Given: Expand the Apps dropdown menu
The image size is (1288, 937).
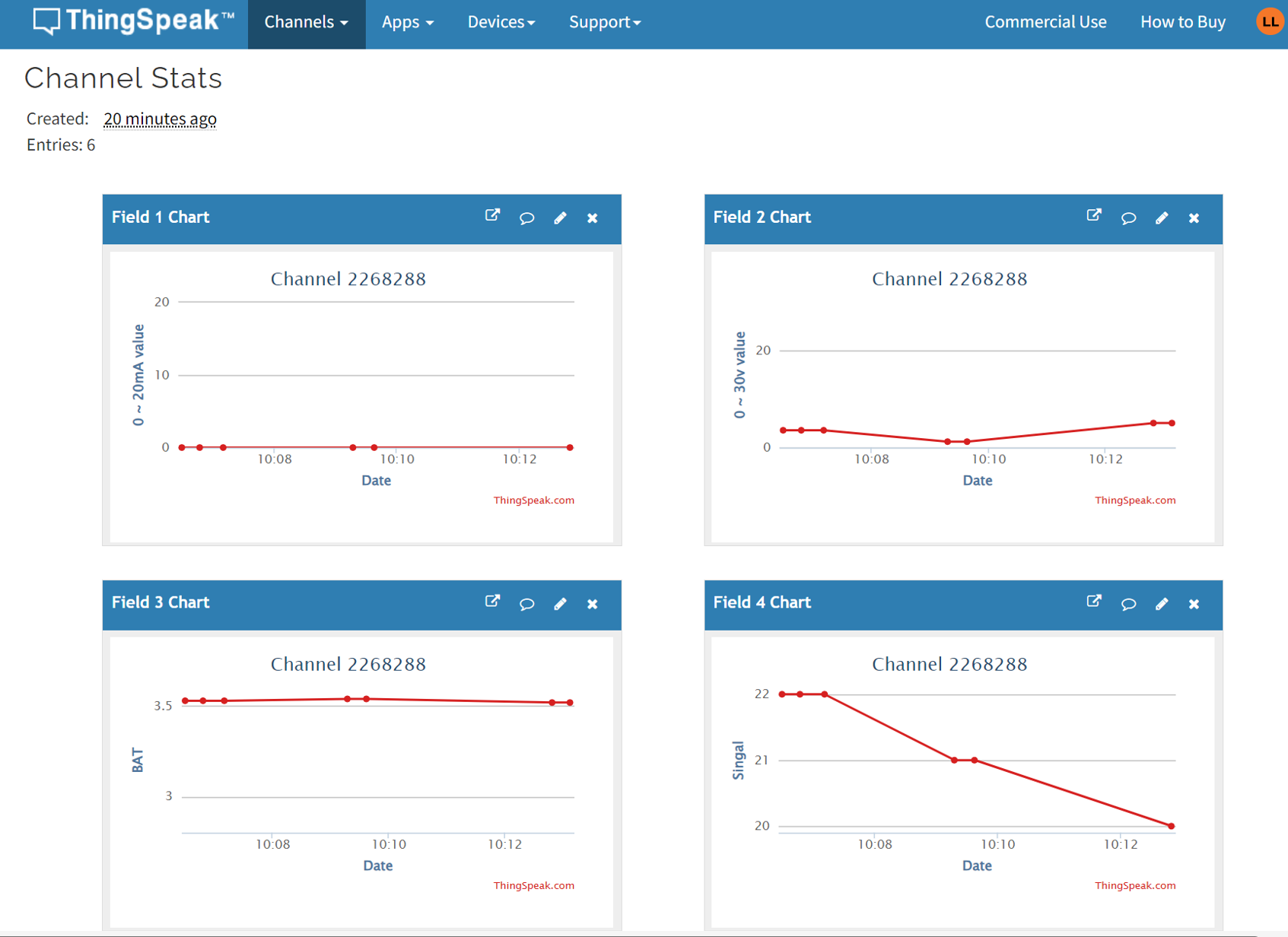Looking at the screenshot, I should 408,22.
